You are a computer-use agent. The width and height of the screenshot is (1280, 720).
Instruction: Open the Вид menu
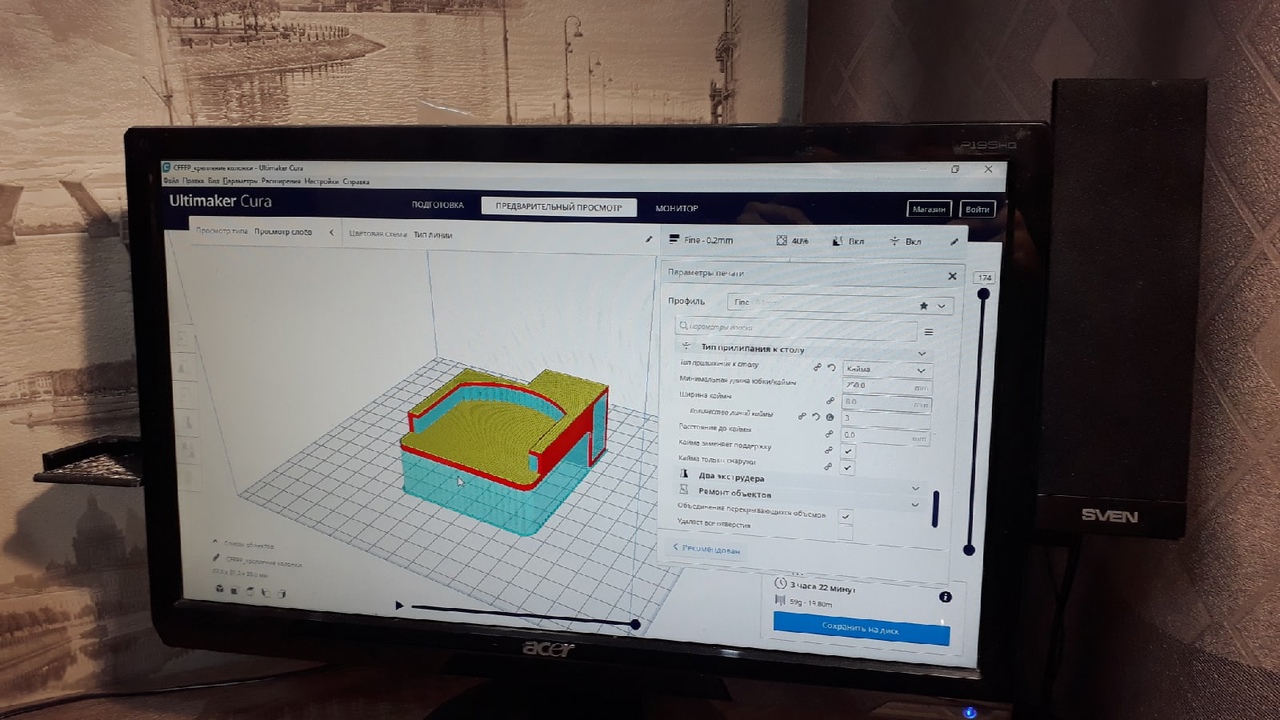tap(214, 181)
